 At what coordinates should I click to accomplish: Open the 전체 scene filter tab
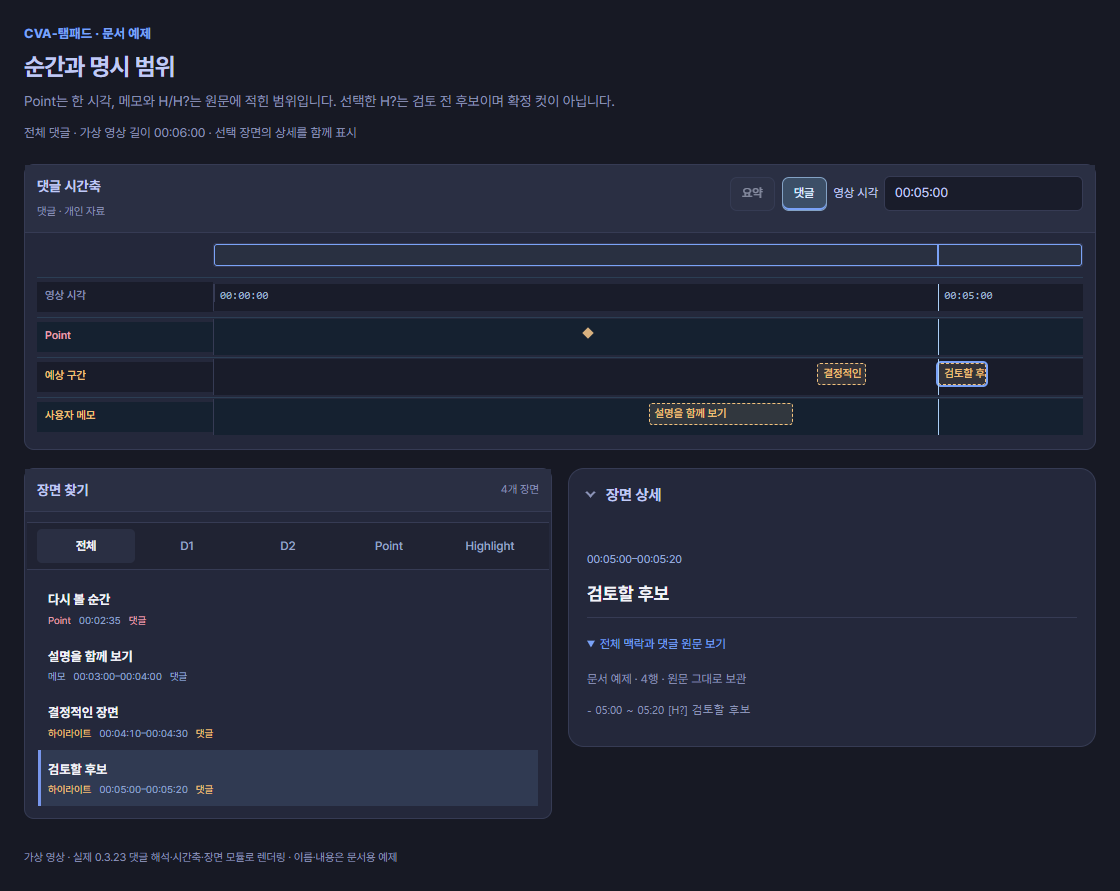86,546
